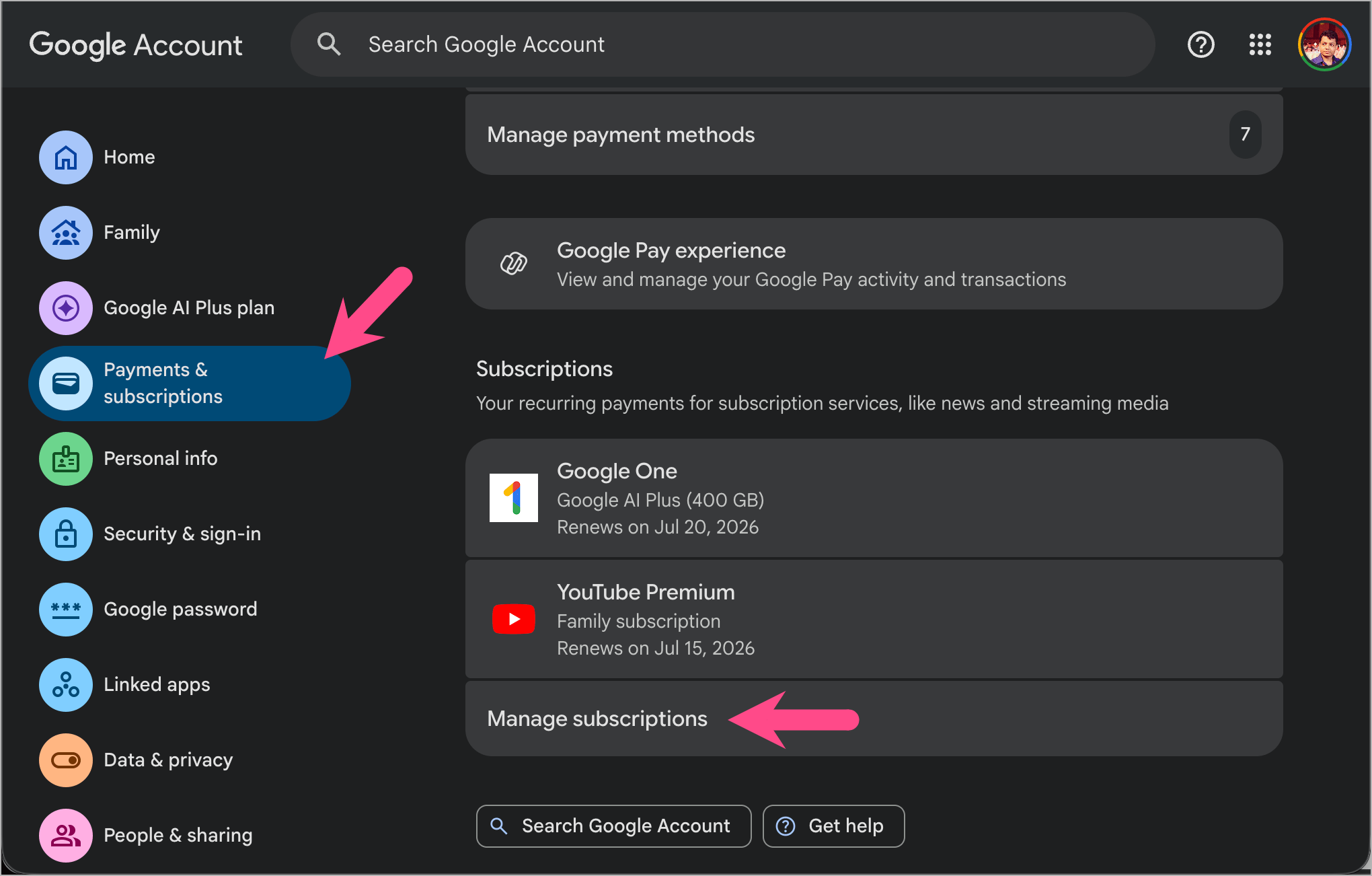This screenshot has height=876, width=1372.
Task: Open Personal info menu item
Action: point(161,459)
